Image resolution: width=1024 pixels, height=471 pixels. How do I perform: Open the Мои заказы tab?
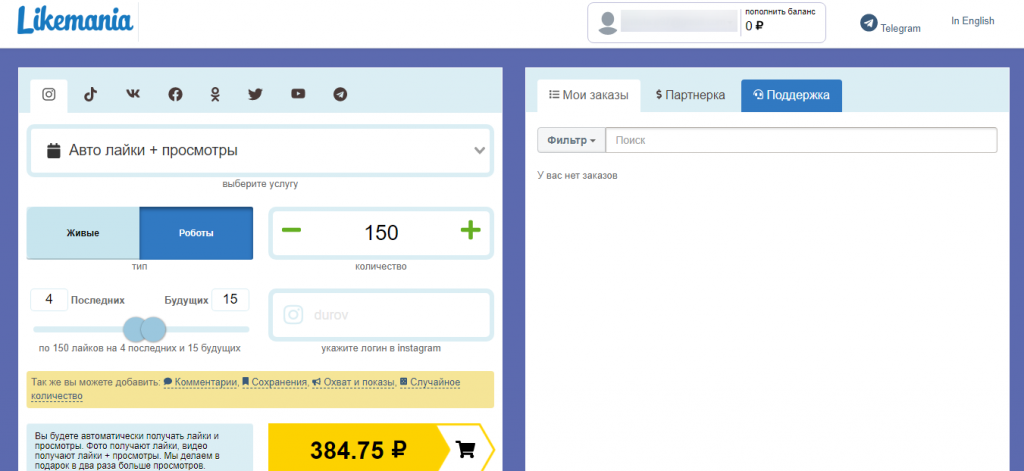pos(588,95)
